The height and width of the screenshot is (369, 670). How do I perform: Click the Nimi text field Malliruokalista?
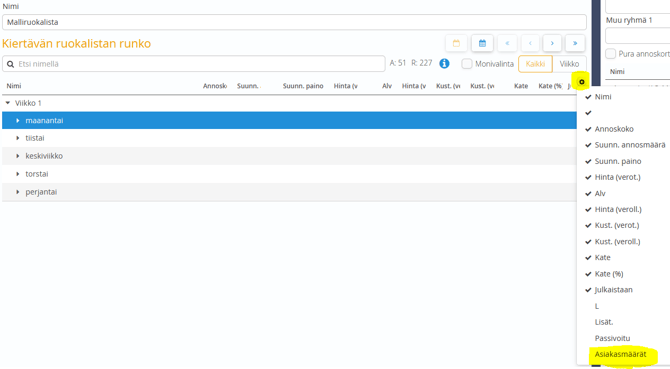pos(294,22)
